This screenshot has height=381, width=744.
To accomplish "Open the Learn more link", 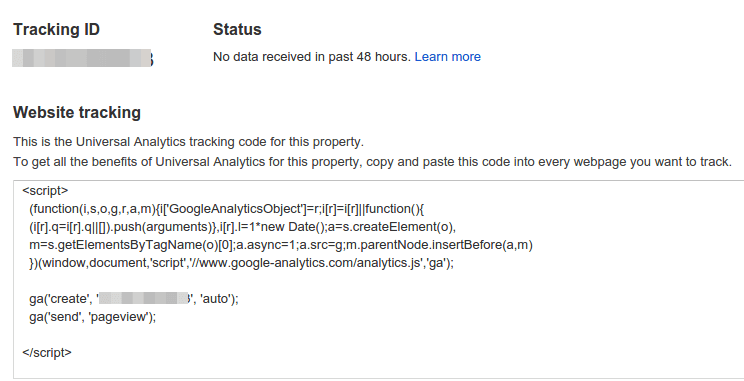I will point(447,57).
